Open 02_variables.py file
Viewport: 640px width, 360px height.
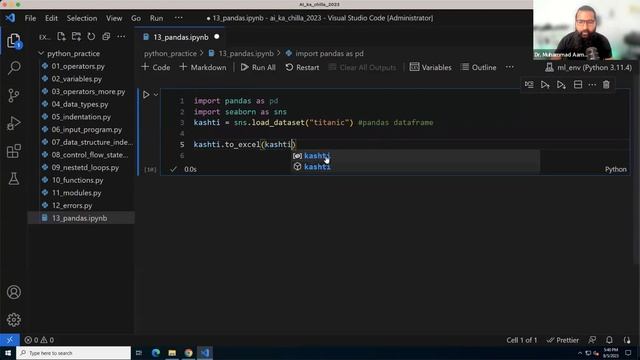pos(77,79)
